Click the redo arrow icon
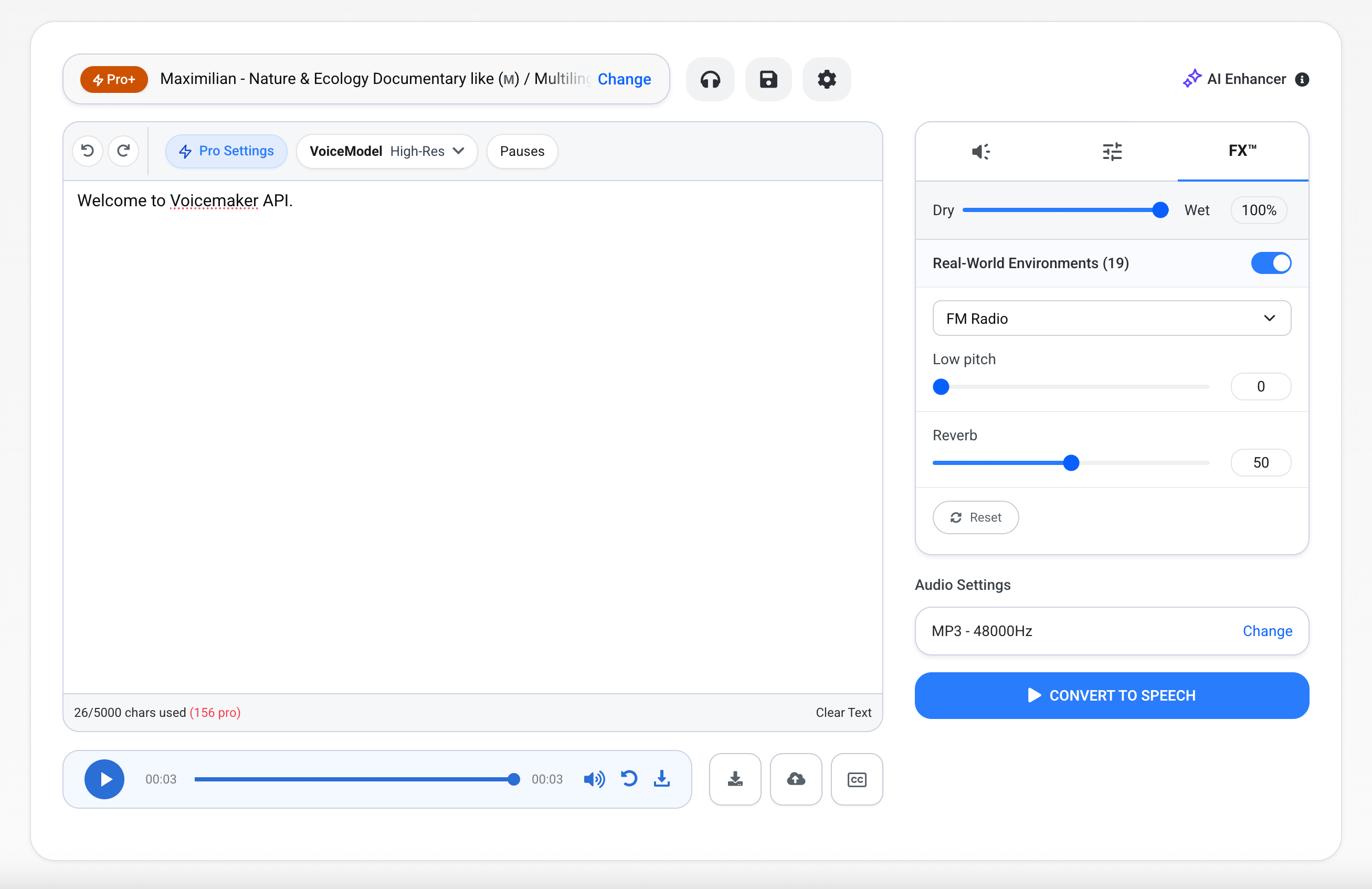 point(123,151)
